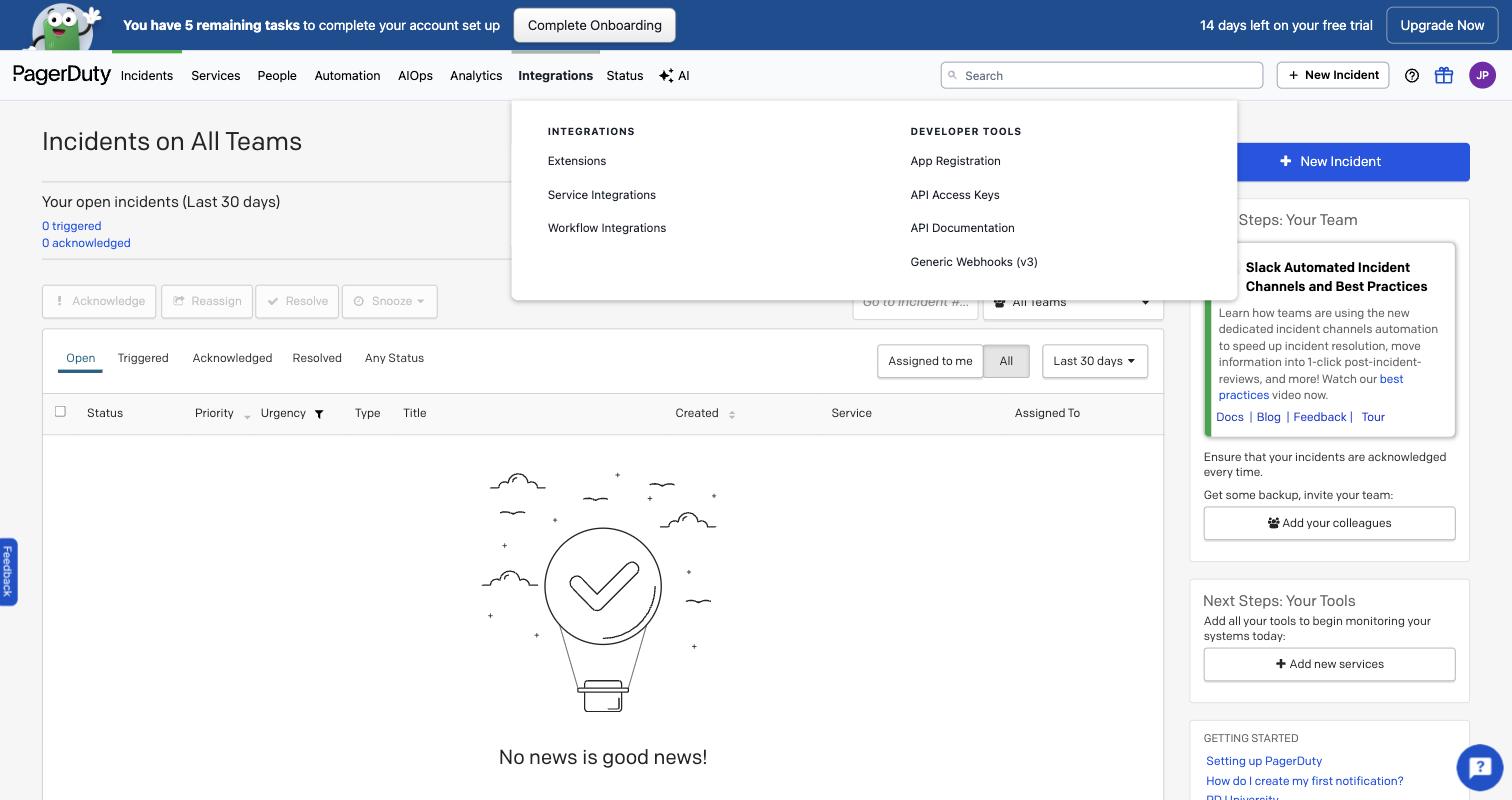Open the 0 triggered link

[72, 226]
